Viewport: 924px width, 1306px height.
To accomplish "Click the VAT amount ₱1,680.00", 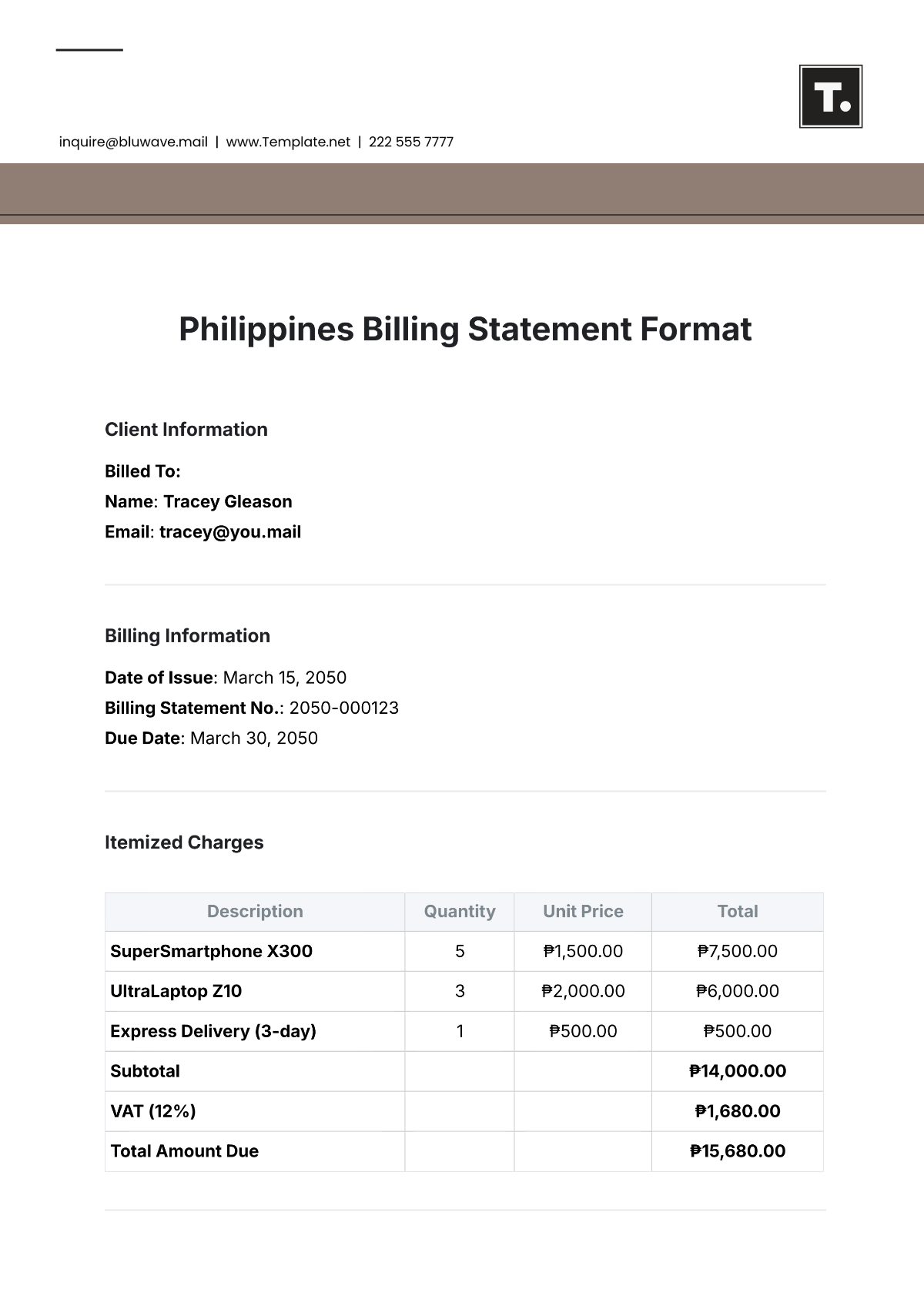I will click(x=738, y=1112).
